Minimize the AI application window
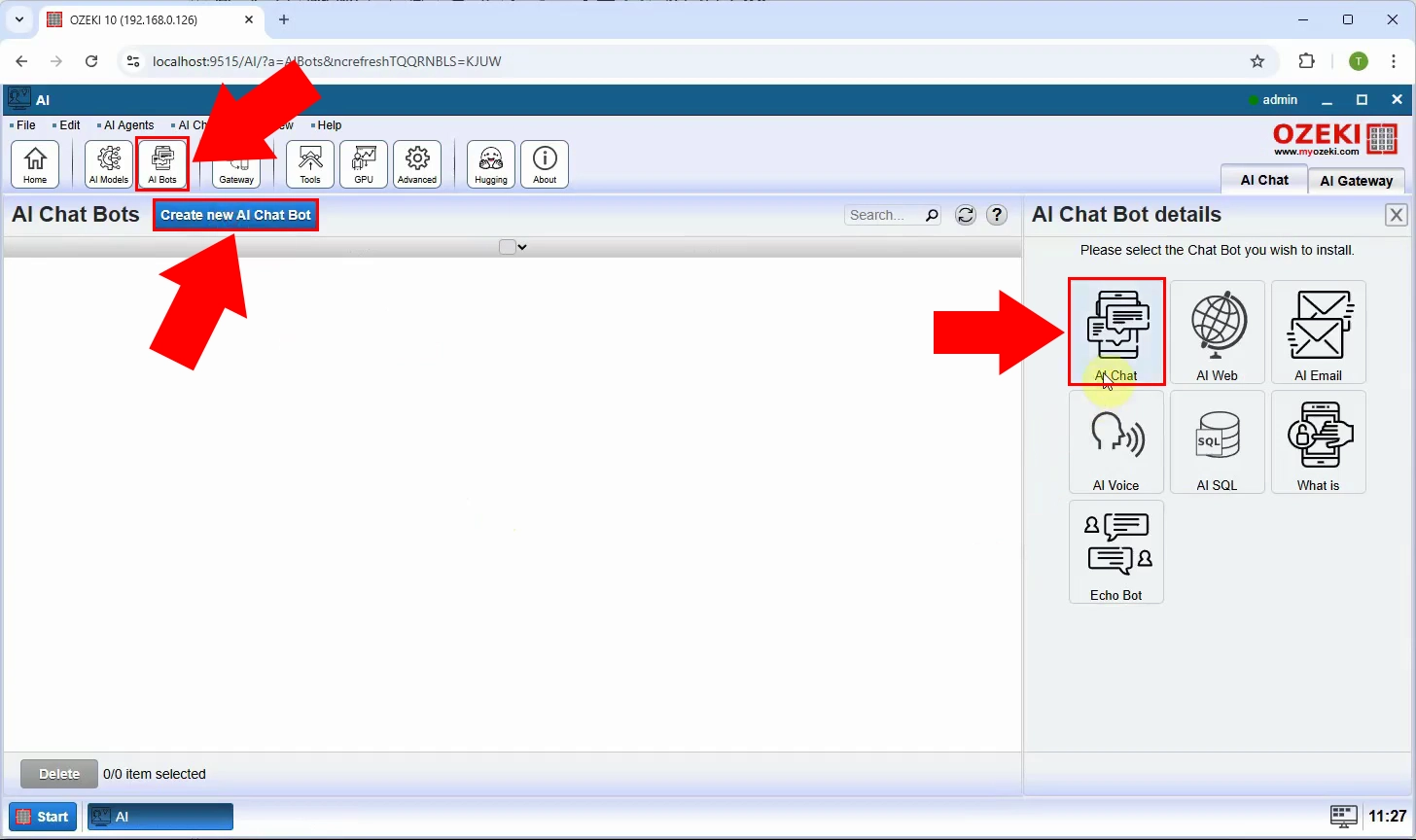 [1327, 100]
